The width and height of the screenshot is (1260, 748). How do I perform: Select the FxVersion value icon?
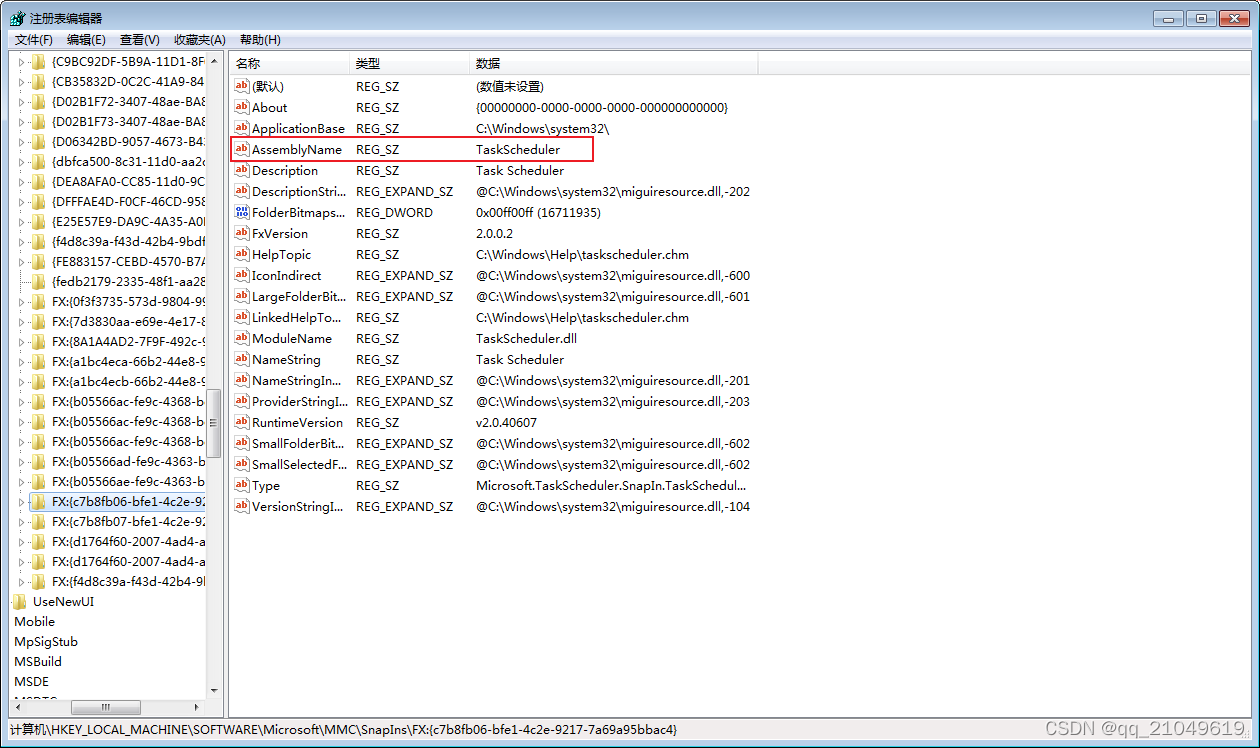click(241, 233)
